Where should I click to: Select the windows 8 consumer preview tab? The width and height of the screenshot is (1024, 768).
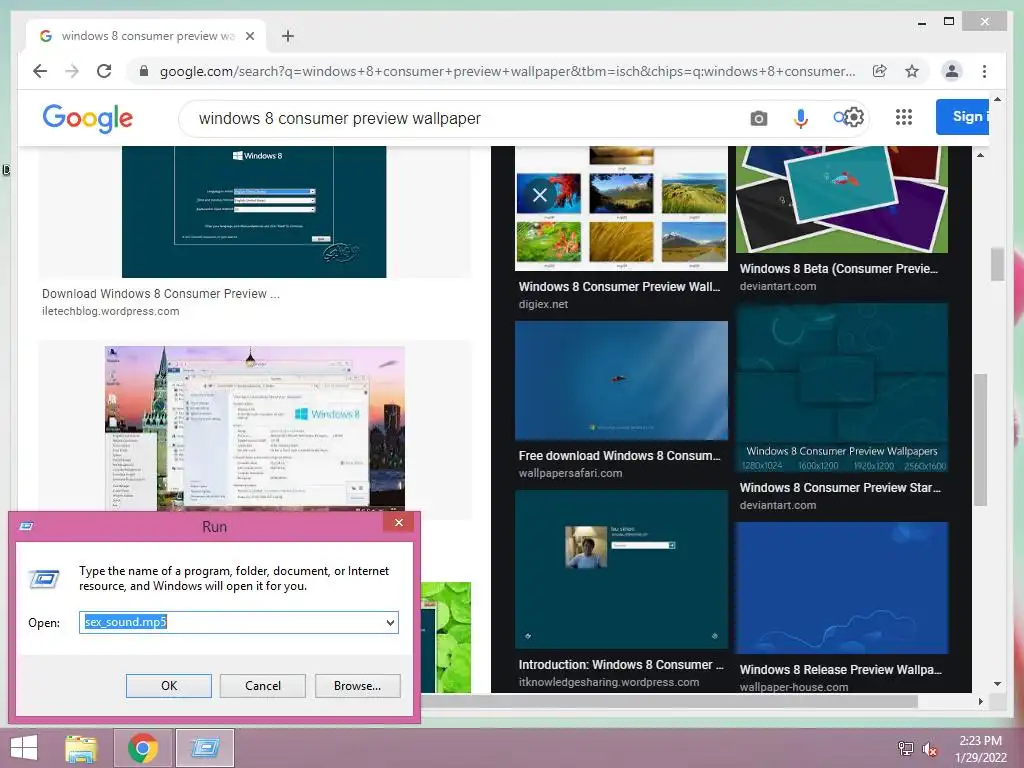146,36
